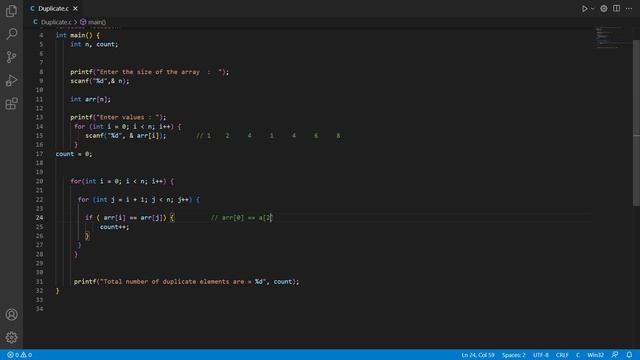Click the inner for loop with j = i + 1
The width and height of the screenshot is (640, 360).
pos(139,200)
